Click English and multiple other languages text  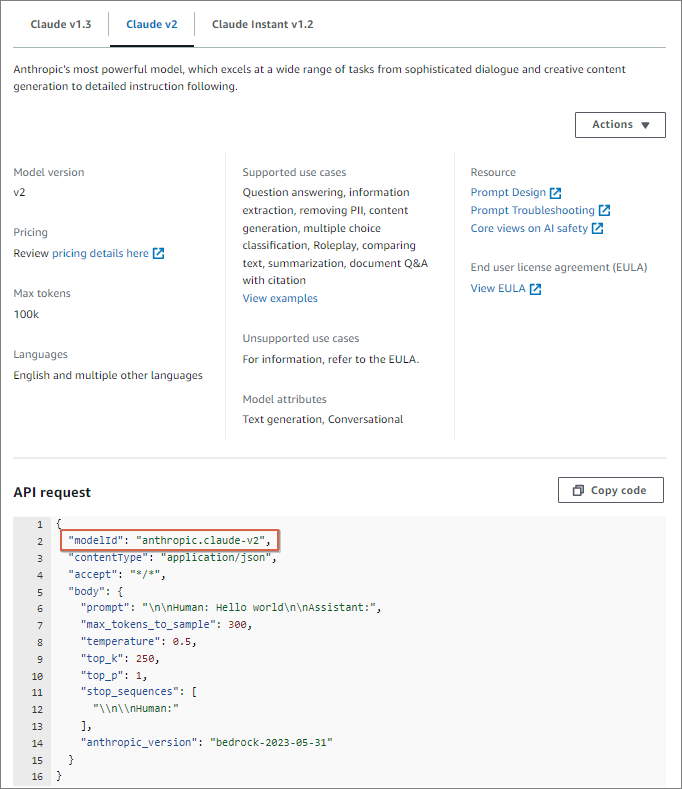(108, 375)
